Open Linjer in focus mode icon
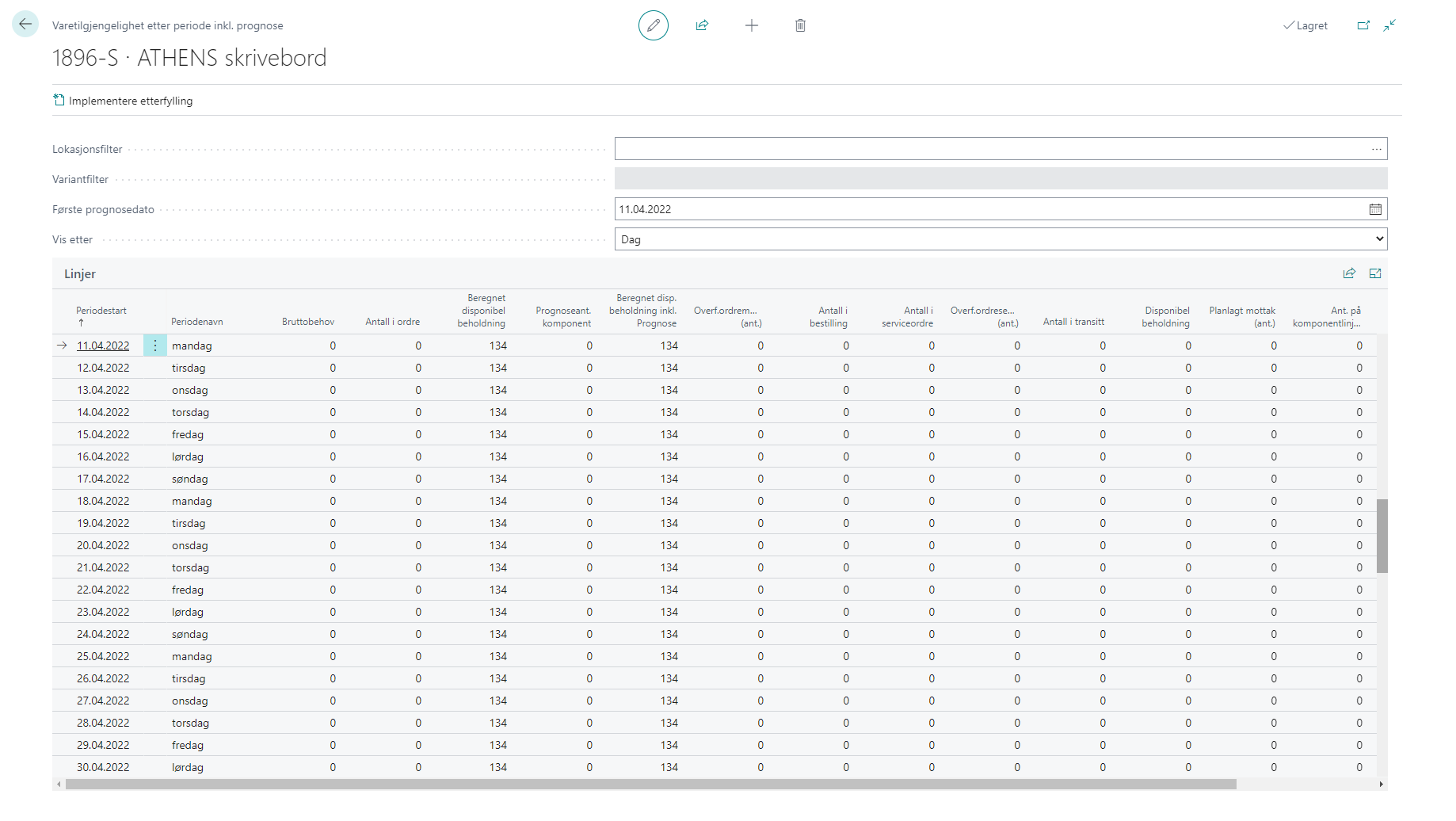This screenshot has width=1456, height=821. click(1375, 273)
